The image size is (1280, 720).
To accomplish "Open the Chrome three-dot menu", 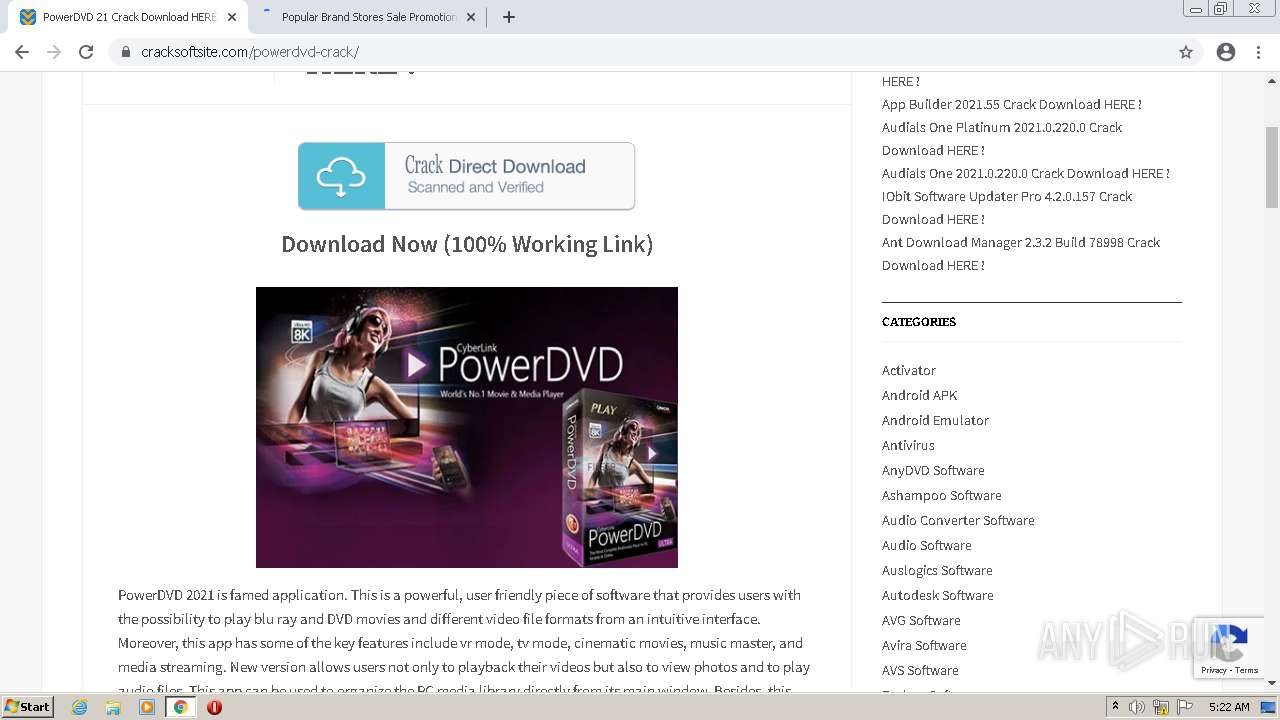I will [x=1258, y=52].
